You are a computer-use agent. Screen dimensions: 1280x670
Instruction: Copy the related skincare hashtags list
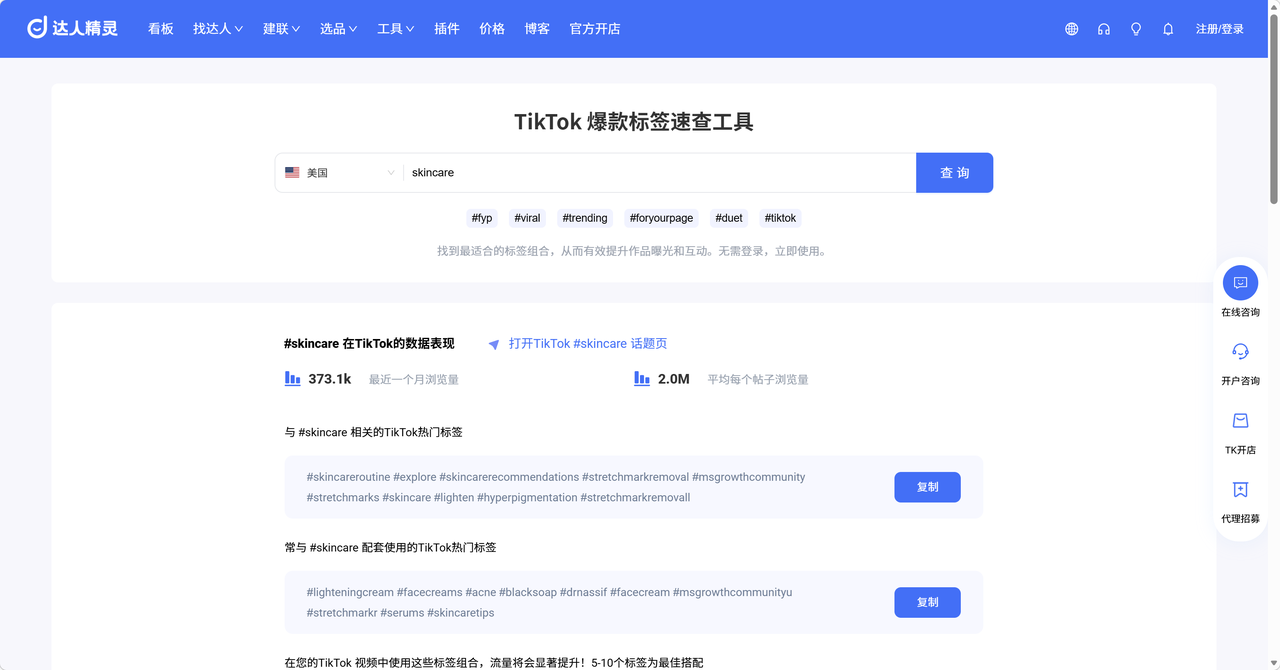point(927,487)
